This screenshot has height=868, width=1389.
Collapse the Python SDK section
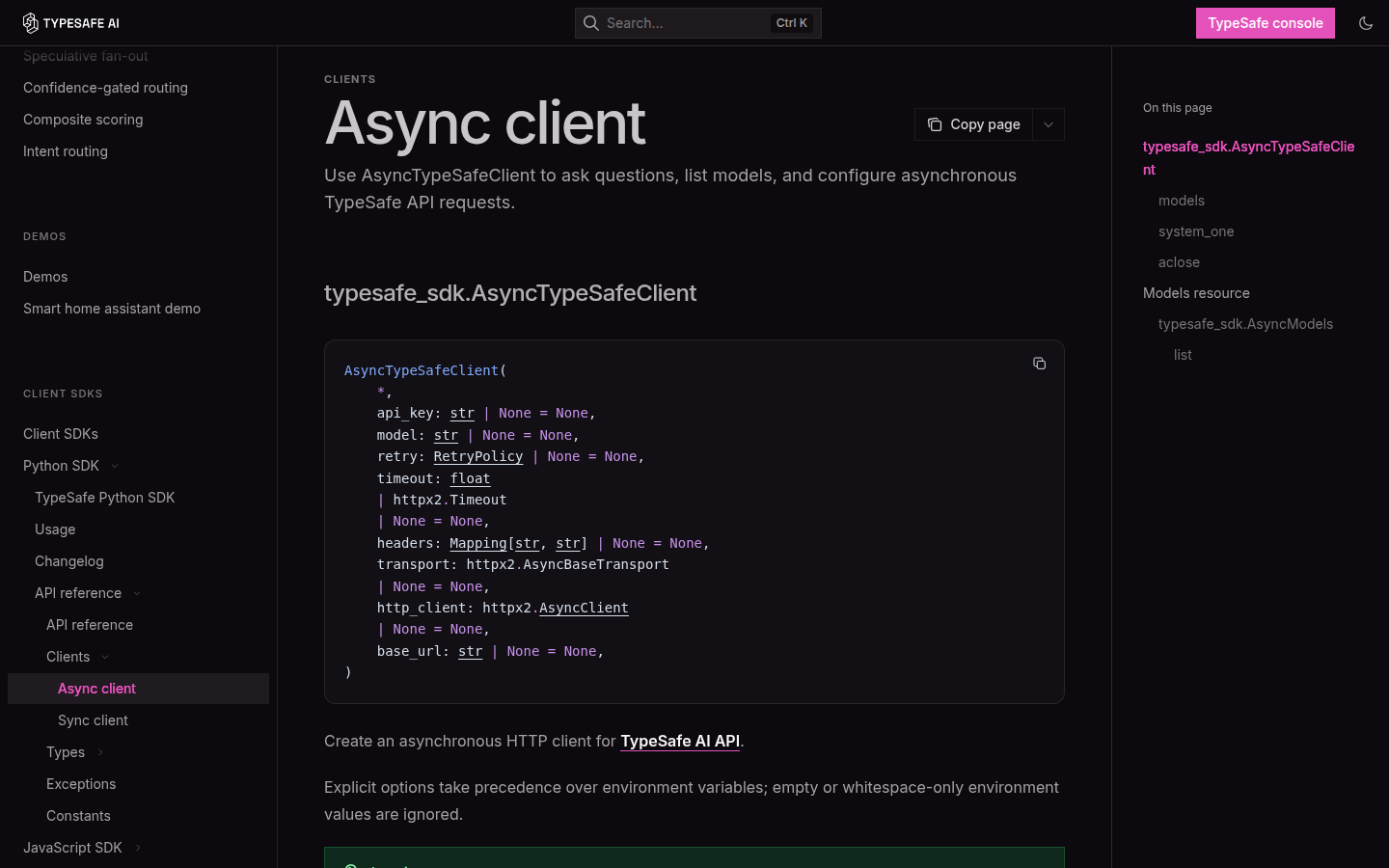point(115,466)
